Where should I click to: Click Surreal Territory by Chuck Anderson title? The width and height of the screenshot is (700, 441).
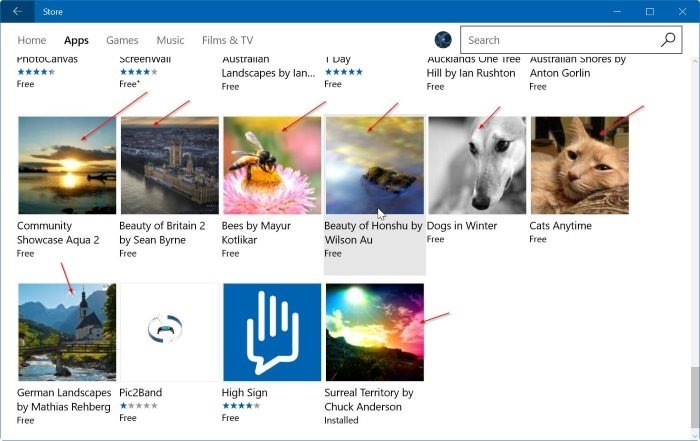(x=369, y=400)
